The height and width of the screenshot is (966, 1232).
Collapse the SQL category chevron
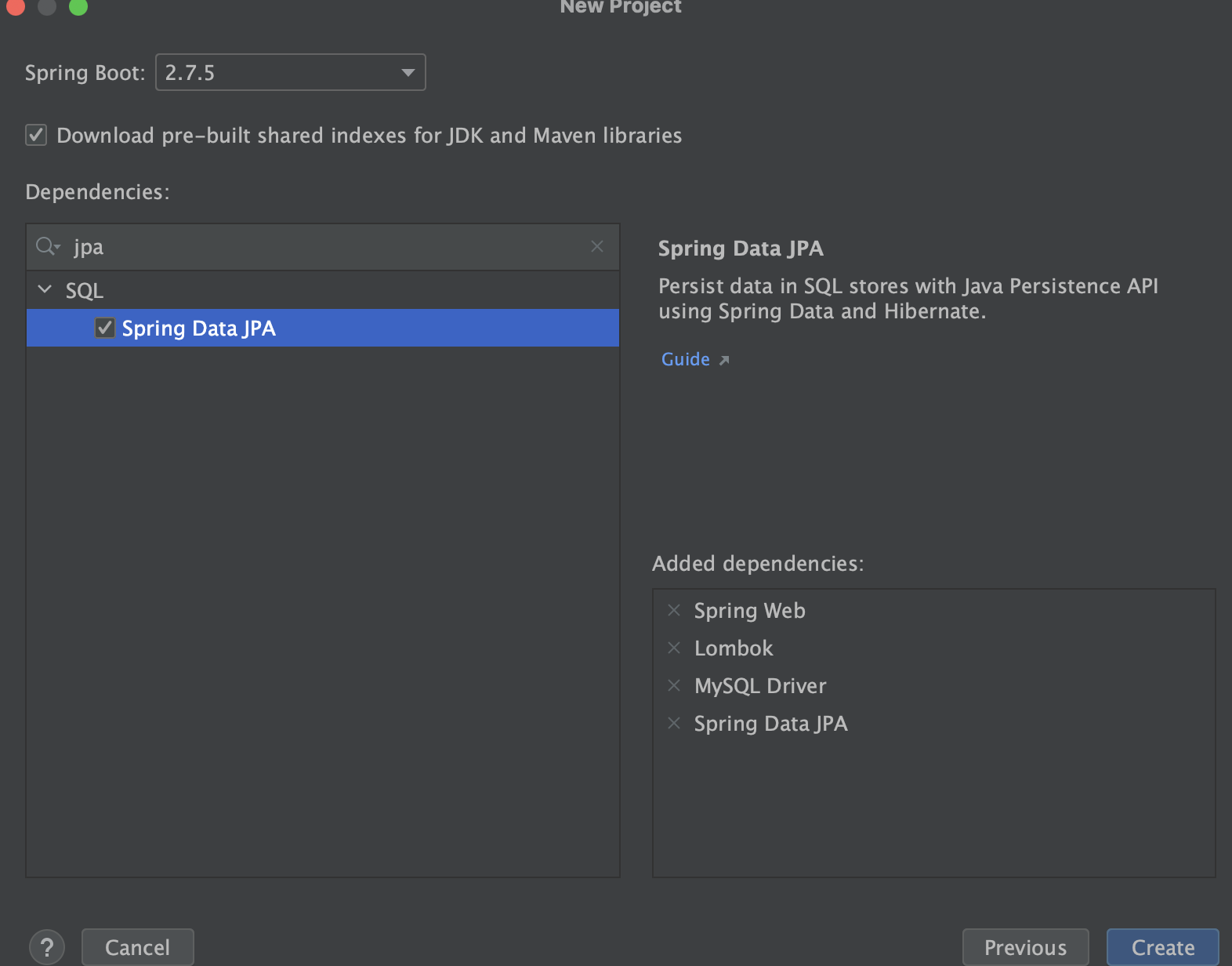pyautogui.click(x=45, y=289)
